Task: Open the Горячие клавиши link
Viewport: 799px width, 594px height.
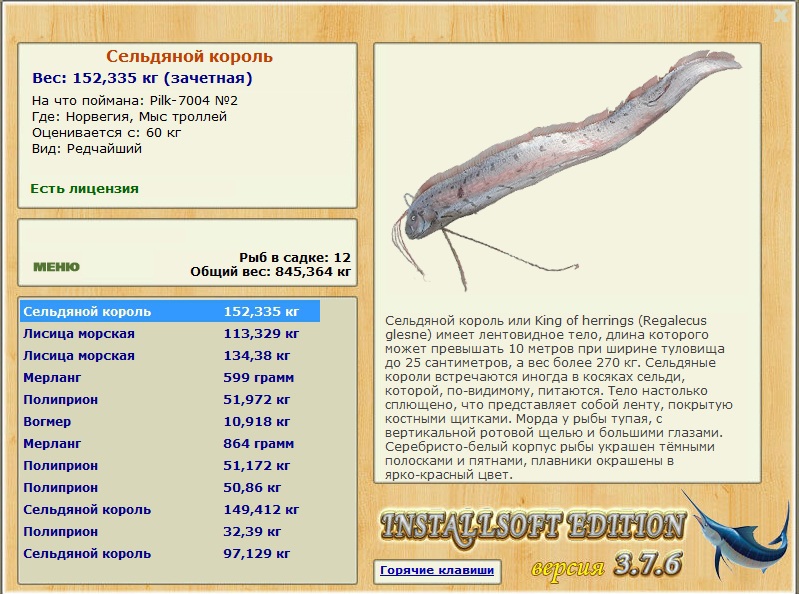Action: point(437,570)
